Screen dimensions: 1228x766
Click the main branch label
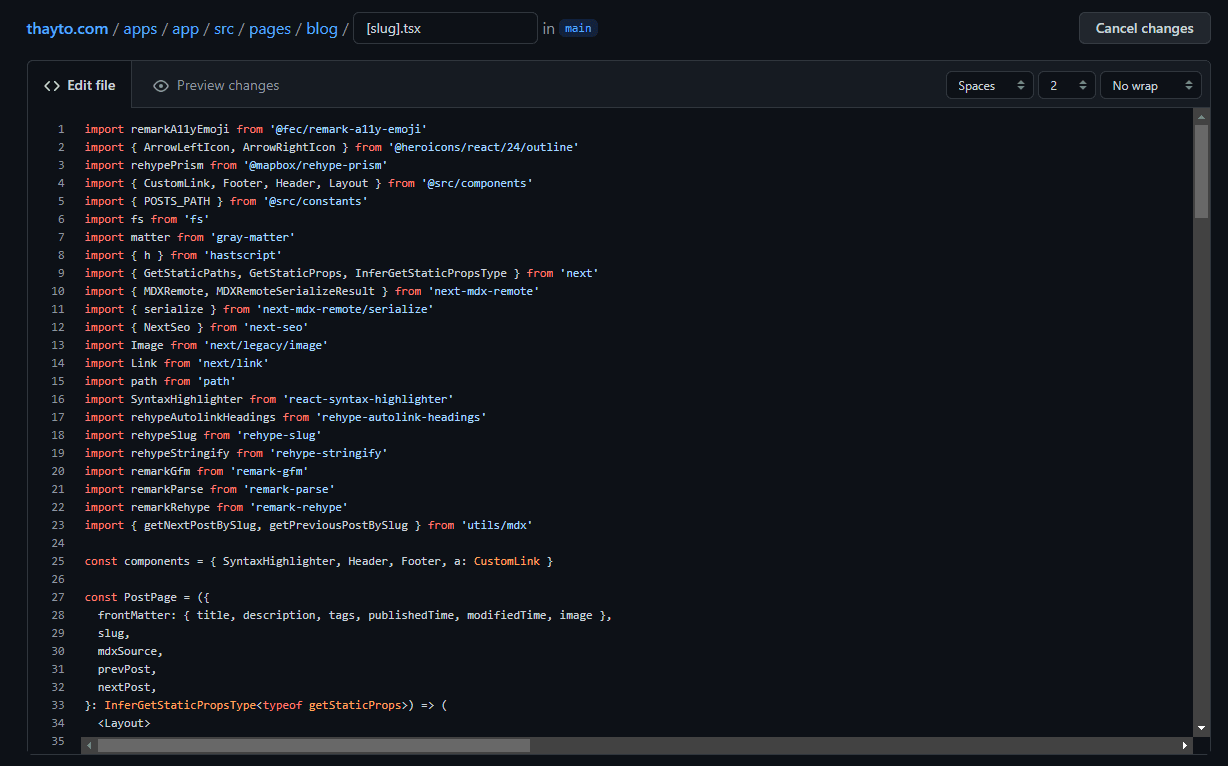point(578,29)
